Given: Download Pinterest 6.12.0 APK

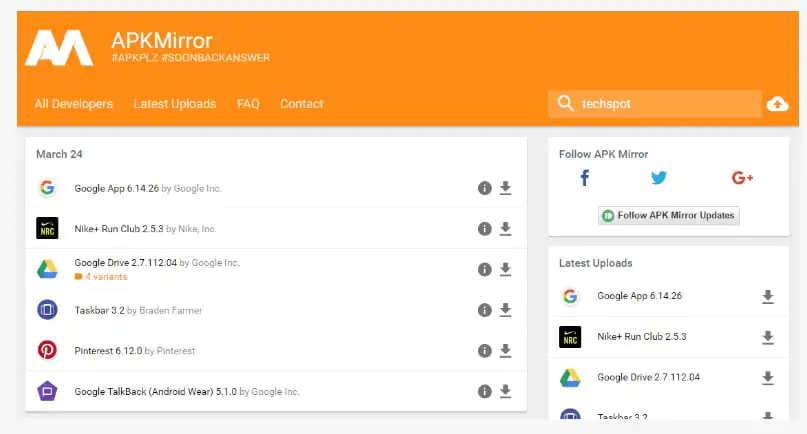Looking at the screenshot, I should (x=505, y=351).
